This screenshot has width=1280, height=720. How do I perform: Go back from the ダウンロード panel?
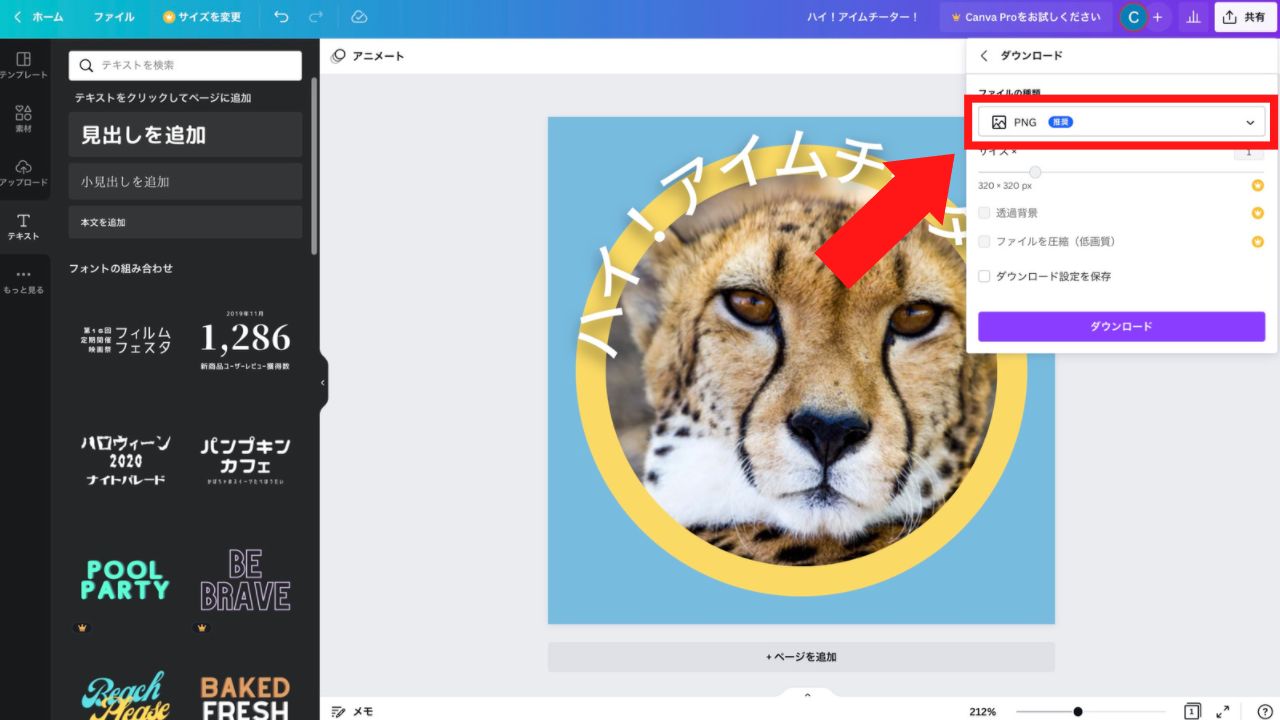[984, 56]
